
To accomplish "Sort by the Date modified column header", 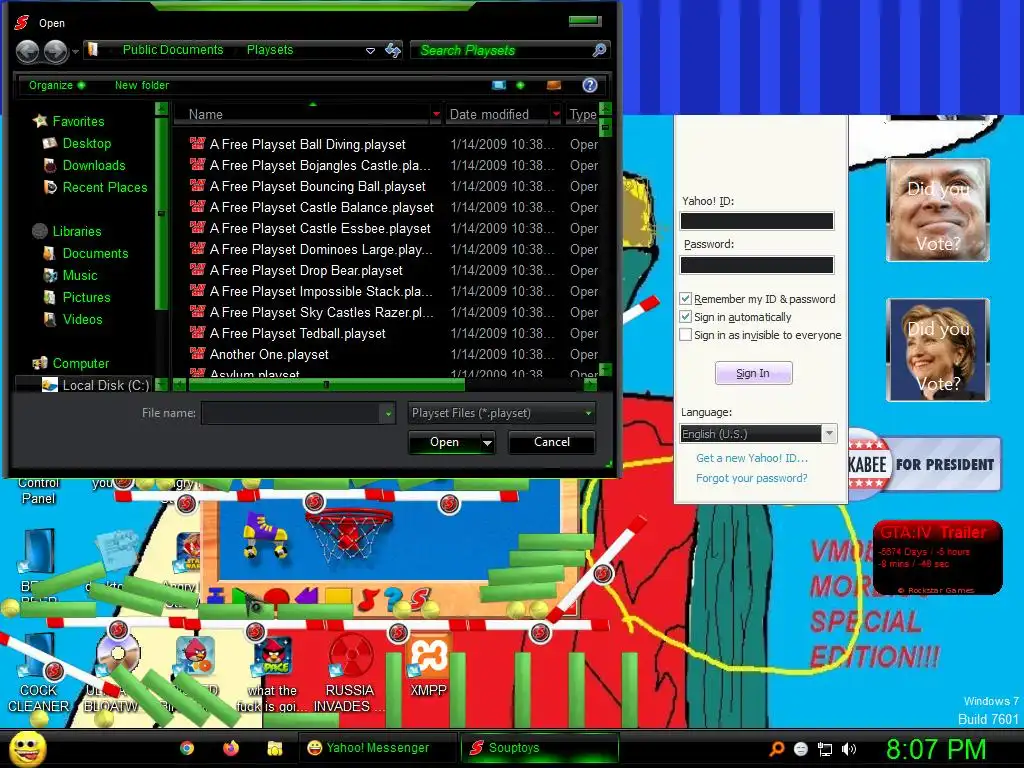I will click(503, 114).
